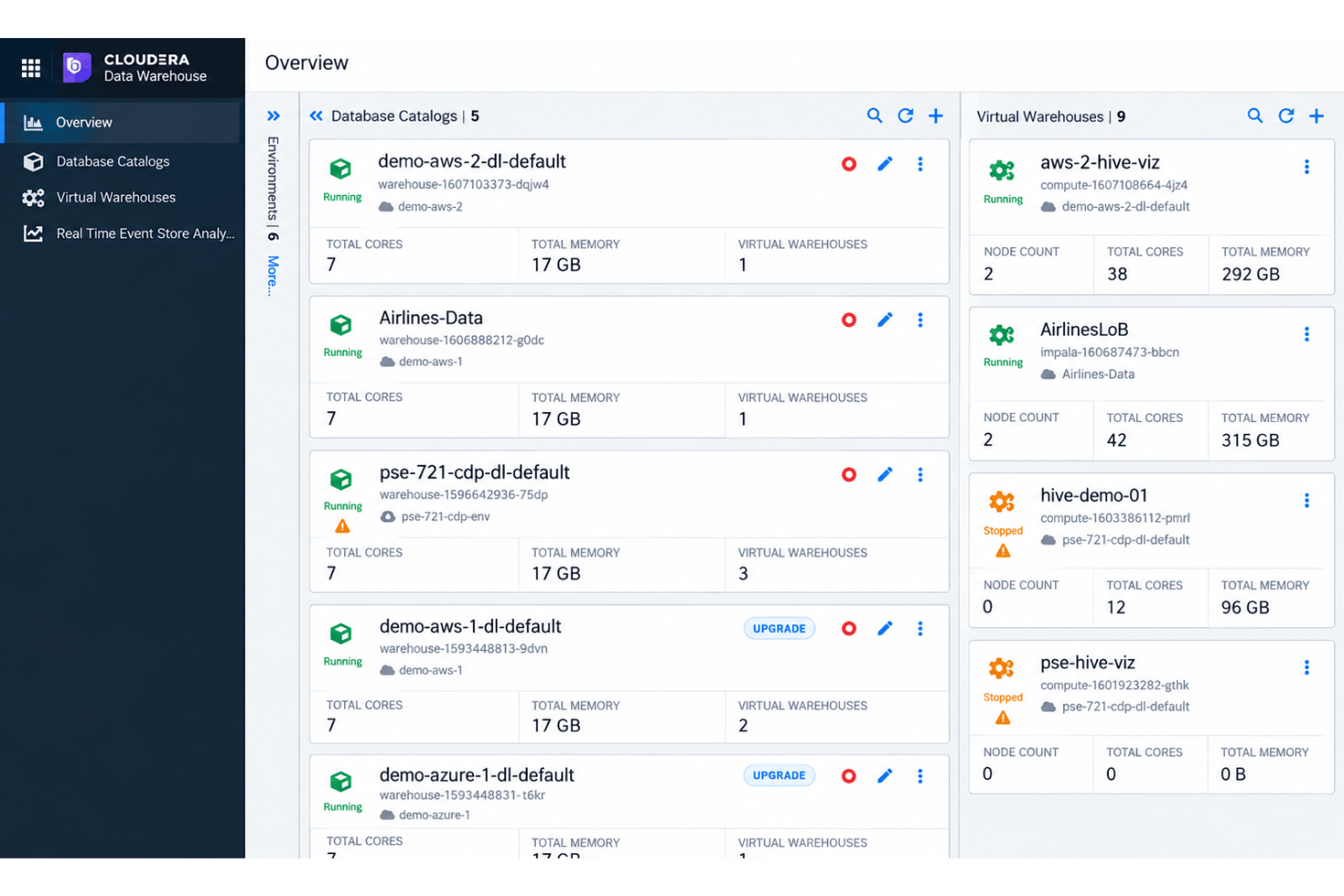Open the app launcher grid icon
Screen dimensions: 1344x896
(x=31, y=68)
